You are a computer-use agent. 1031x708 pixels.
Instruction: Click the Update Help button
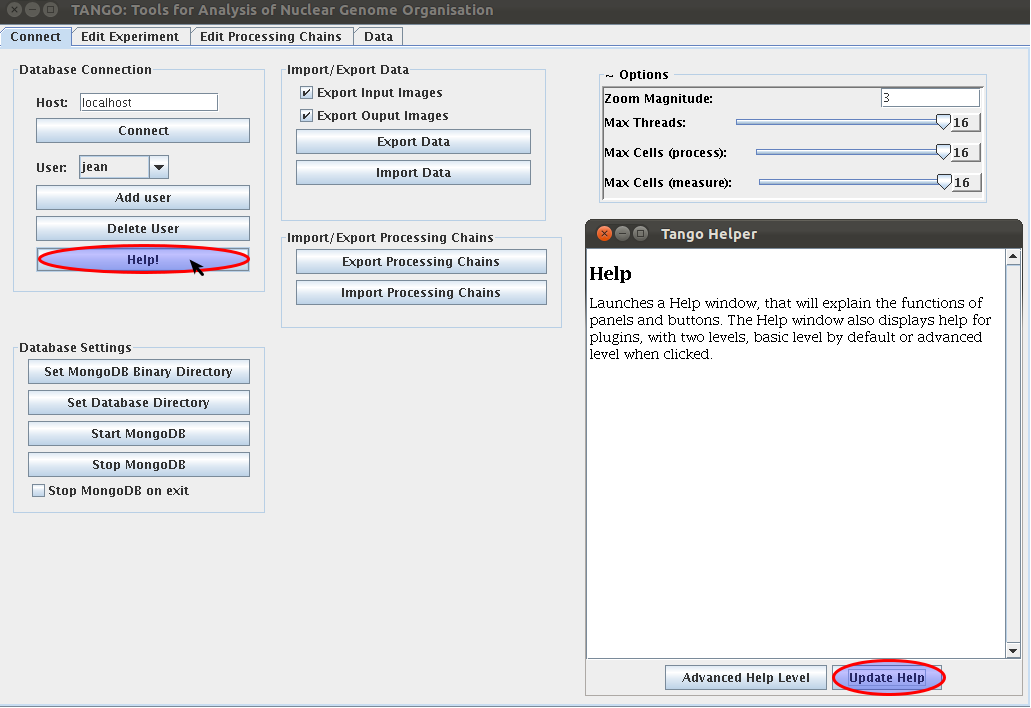click(x=887, y=678)
